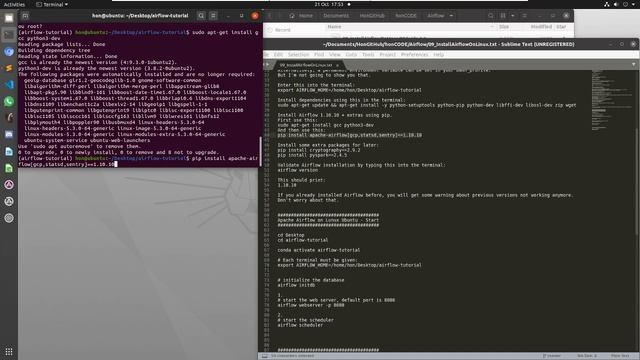Open the Activities overview
The height and width of the screenshot is (360, 640).
coord(14,4)
